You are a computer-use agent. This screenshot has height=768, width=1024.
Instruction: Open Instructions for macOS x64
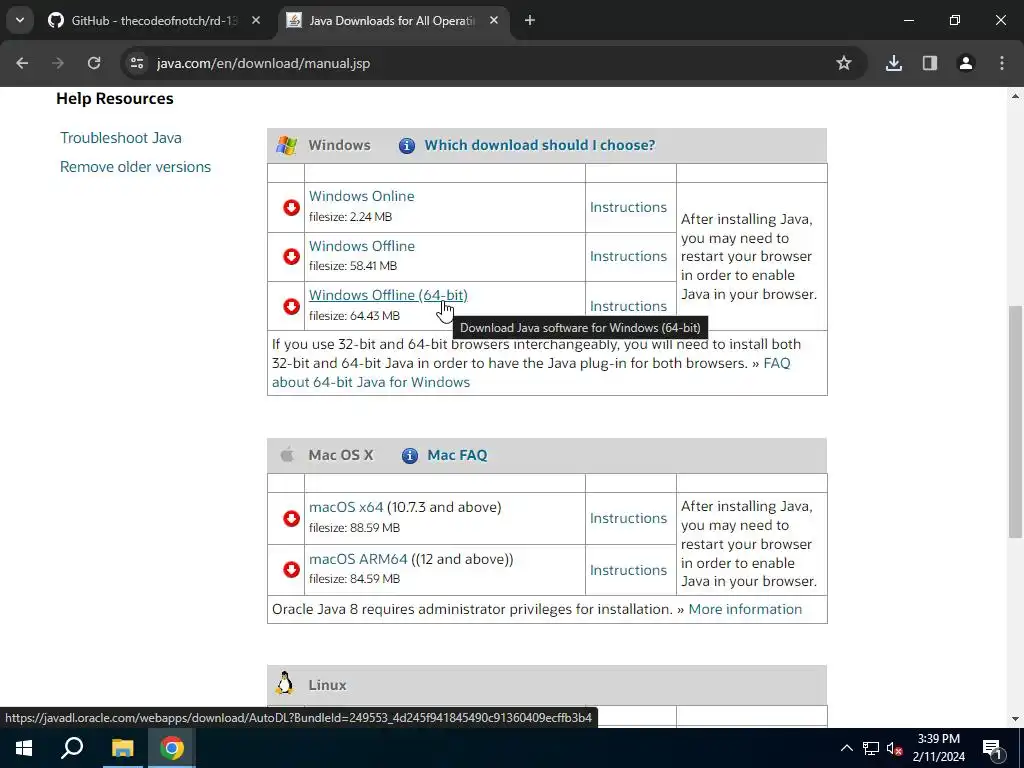628,519
